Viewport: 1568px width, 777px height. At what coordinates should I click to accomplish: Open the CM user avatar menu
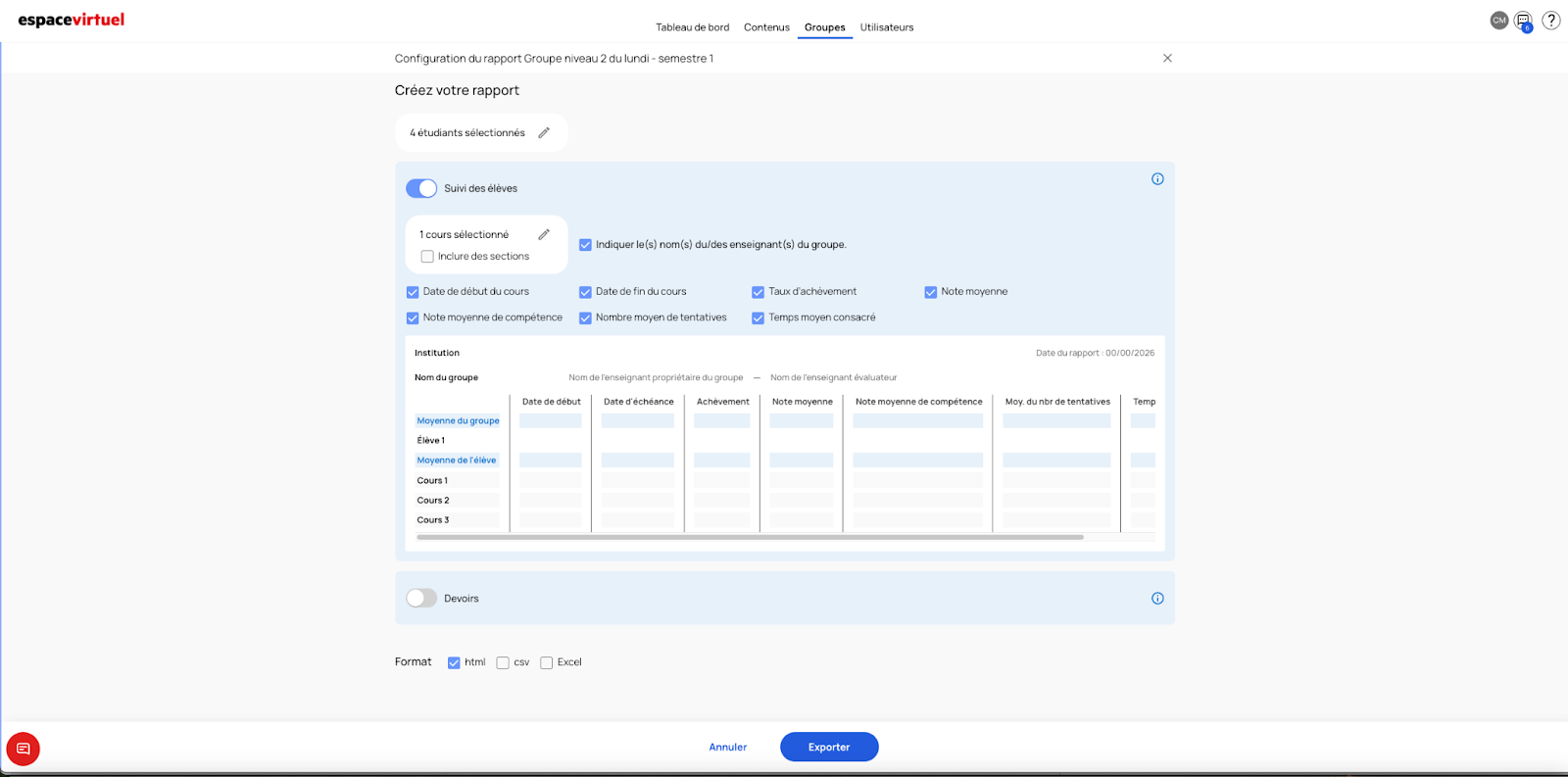pyautogui.click(x=1498, y=21)
